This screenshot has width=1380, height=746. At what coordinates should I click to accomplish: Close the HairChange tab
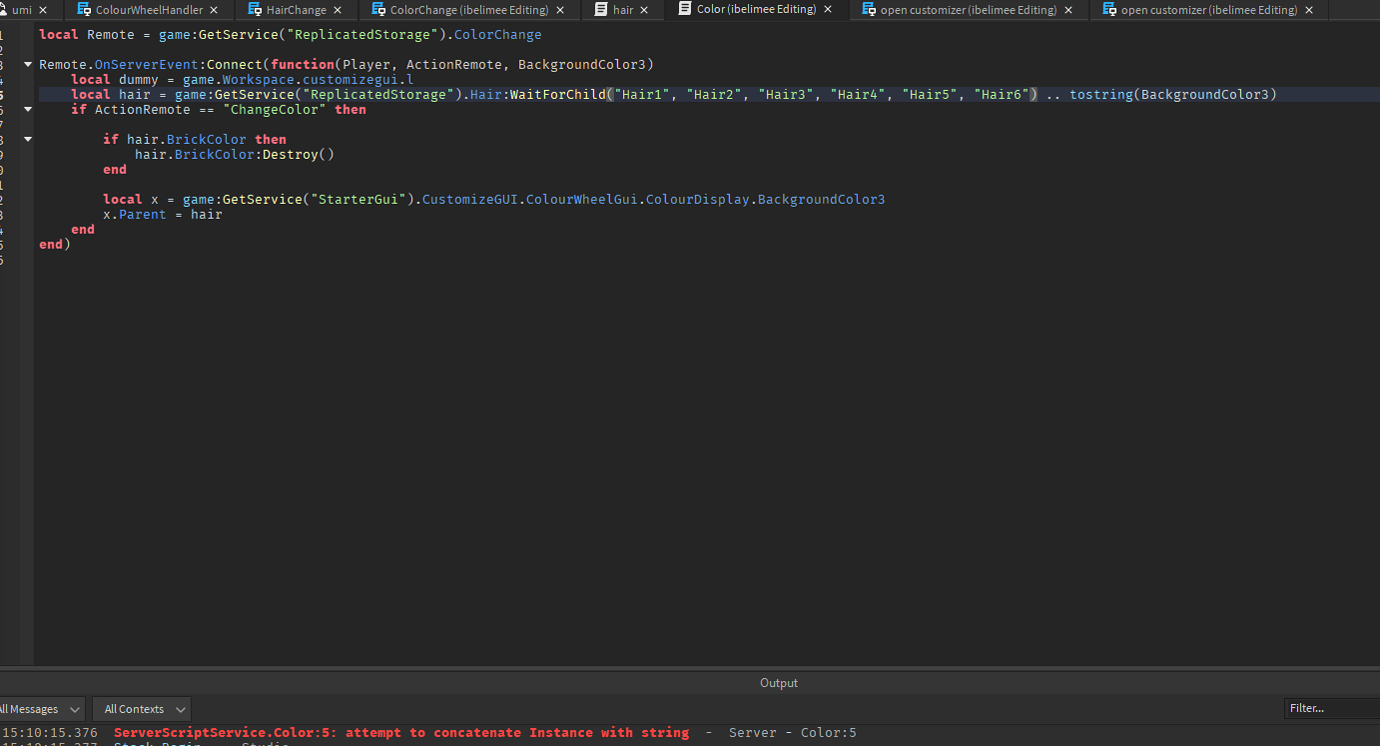(x=337, y=10)
